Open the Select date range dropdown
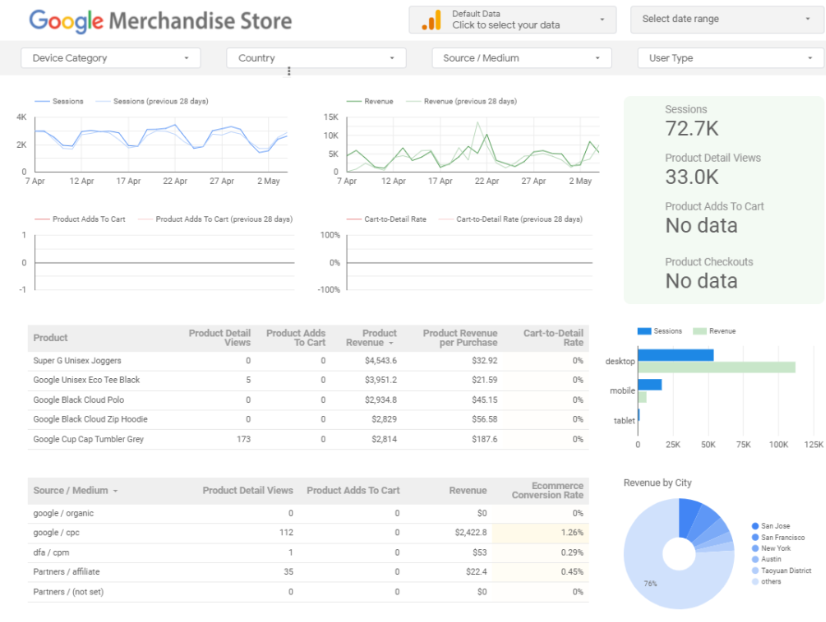 point(727,19)
